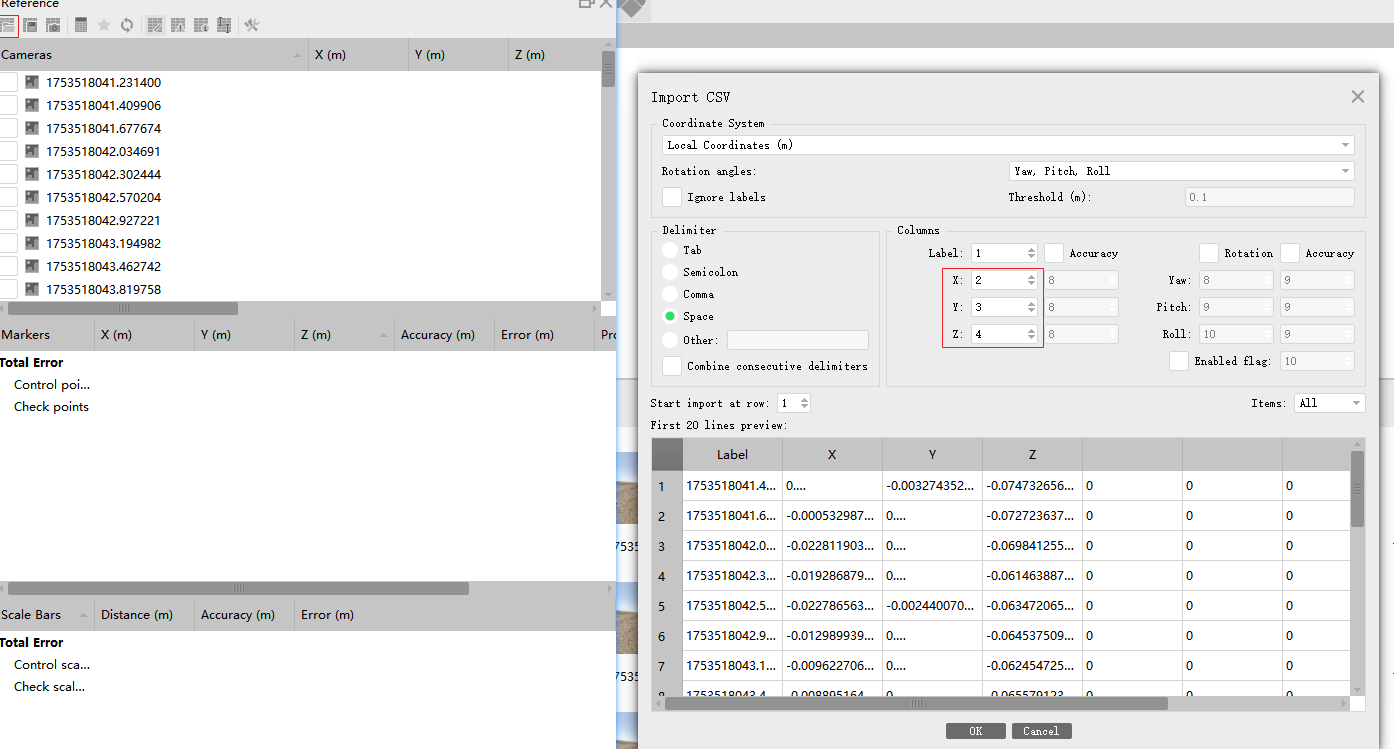Click the Start import at row field
This screenshot has height=749, width=1394.
point(787,403)
